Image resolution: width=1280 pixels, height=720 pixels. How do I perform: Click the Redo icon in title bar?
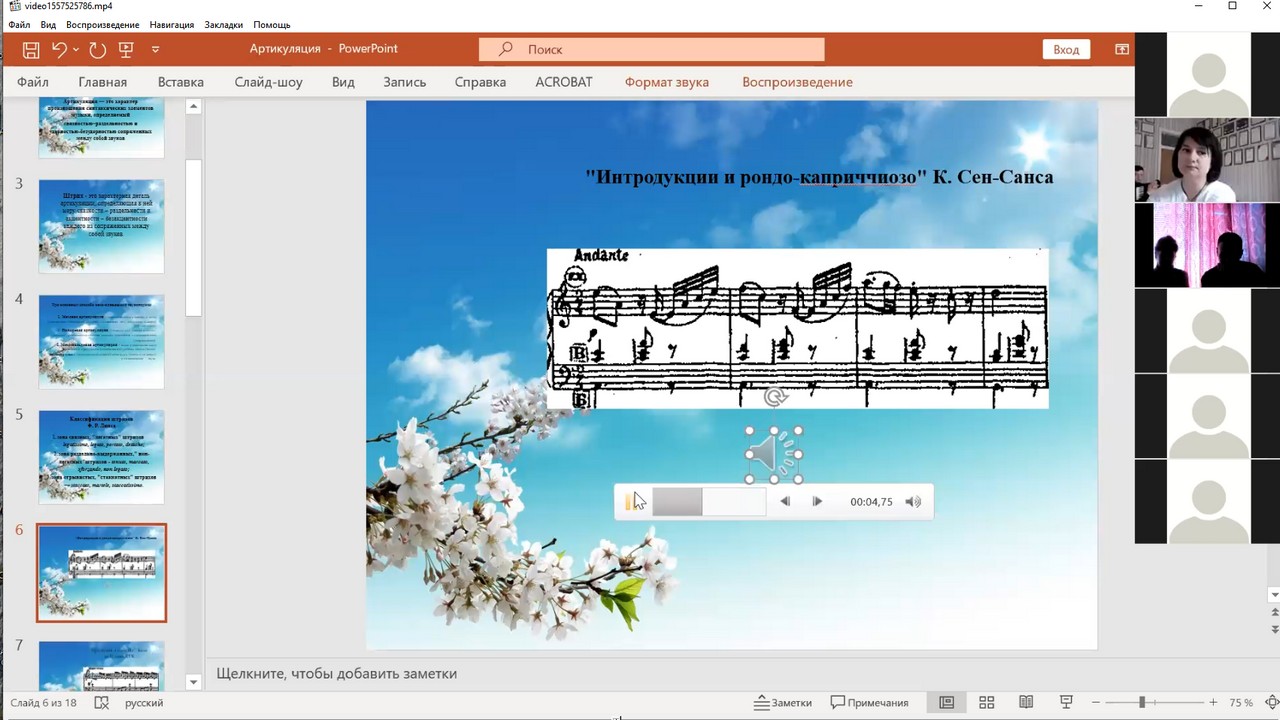coord(97,49)
